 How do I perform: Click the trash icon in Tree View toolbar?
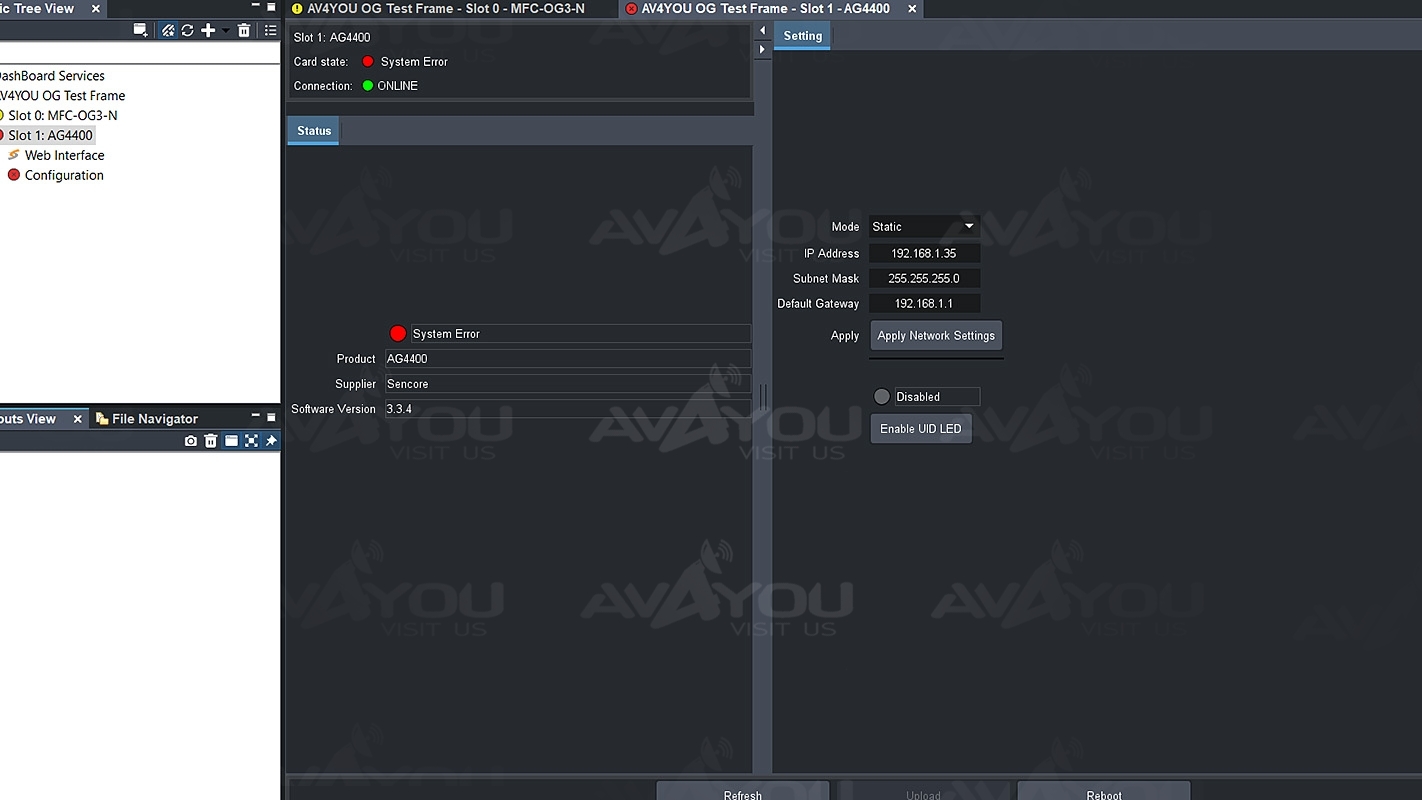pos(244,31)
